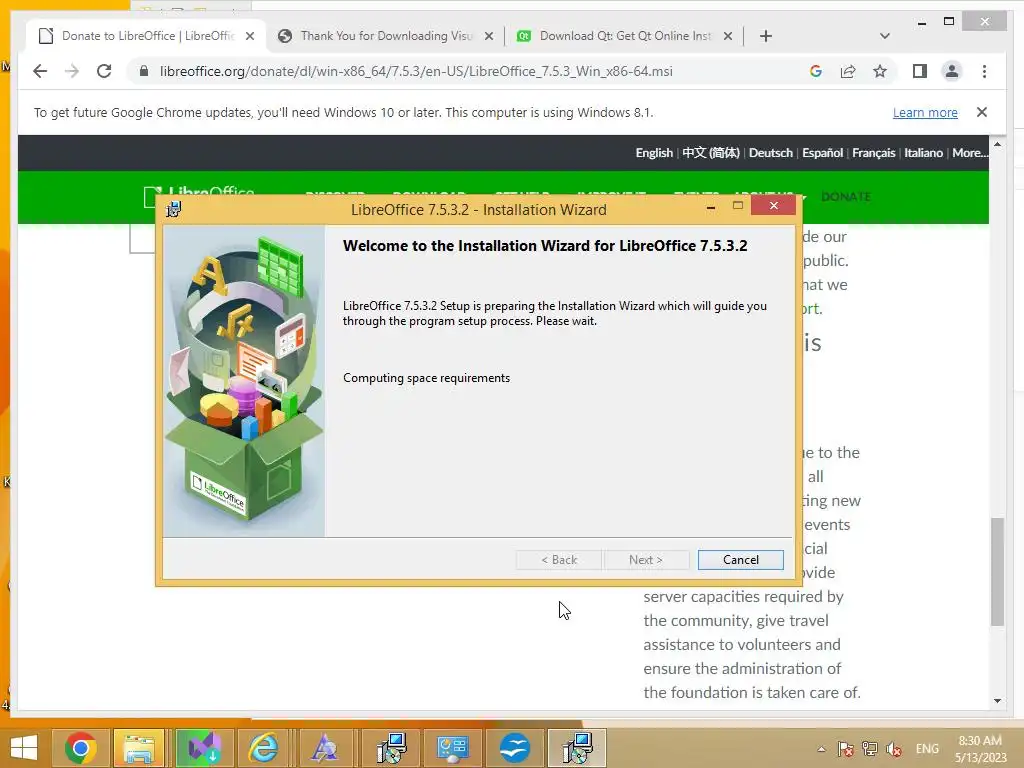Select 中文 (简体) language link

pos(711,153)
